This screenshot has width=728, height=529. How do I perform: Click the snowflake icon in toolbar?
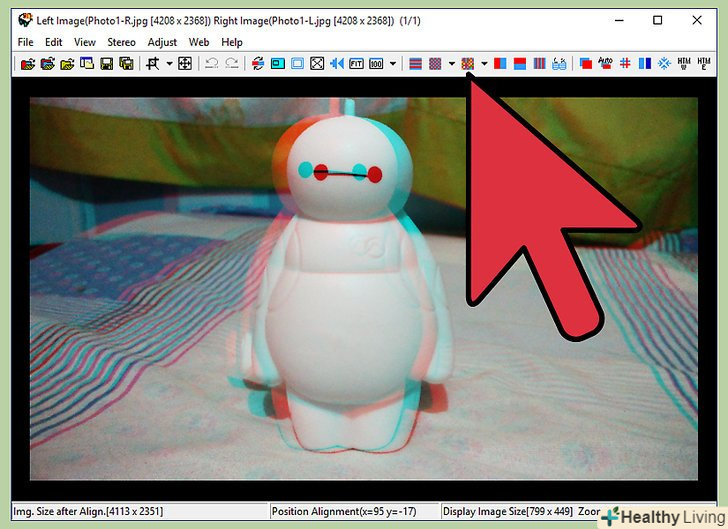[x=662, y=63]
